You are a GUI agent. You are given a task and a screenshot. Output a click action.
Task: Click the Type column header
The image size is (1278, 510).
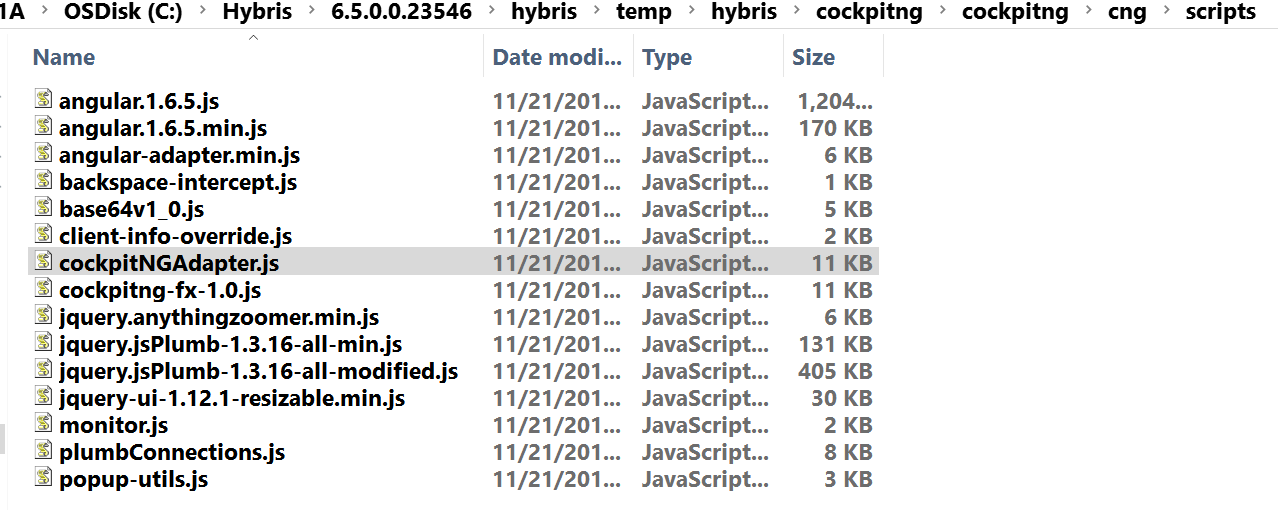click(709, 57)
